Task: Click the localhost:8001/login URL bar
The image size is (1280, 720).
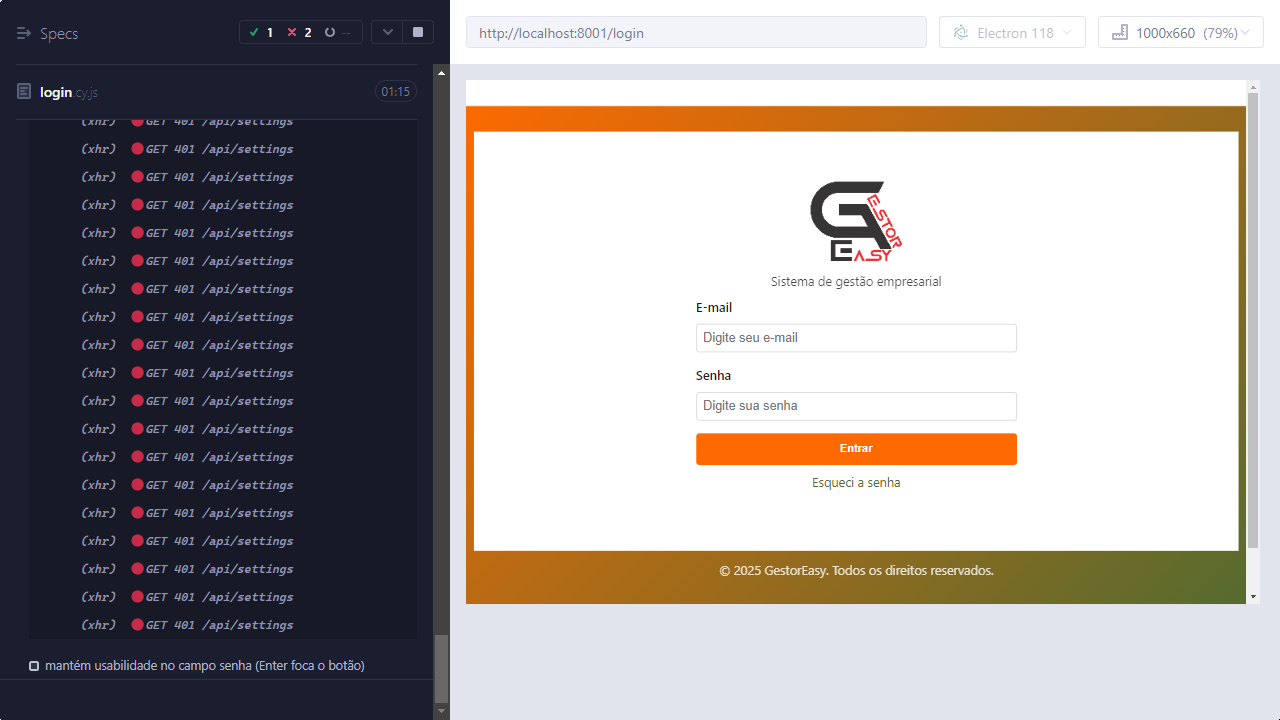Action: click(696, 33)
